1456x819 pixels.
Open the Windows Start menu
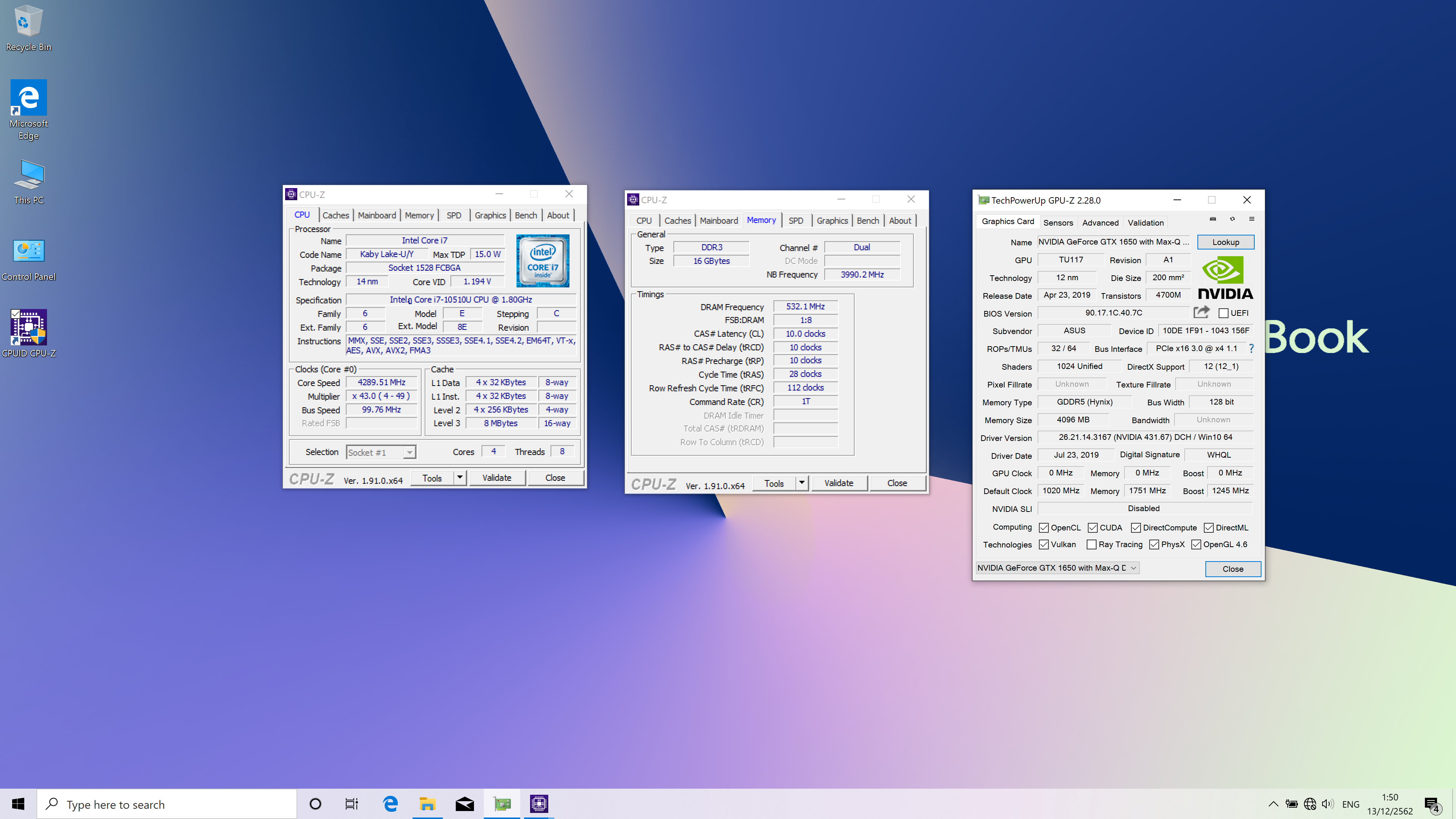18,804
